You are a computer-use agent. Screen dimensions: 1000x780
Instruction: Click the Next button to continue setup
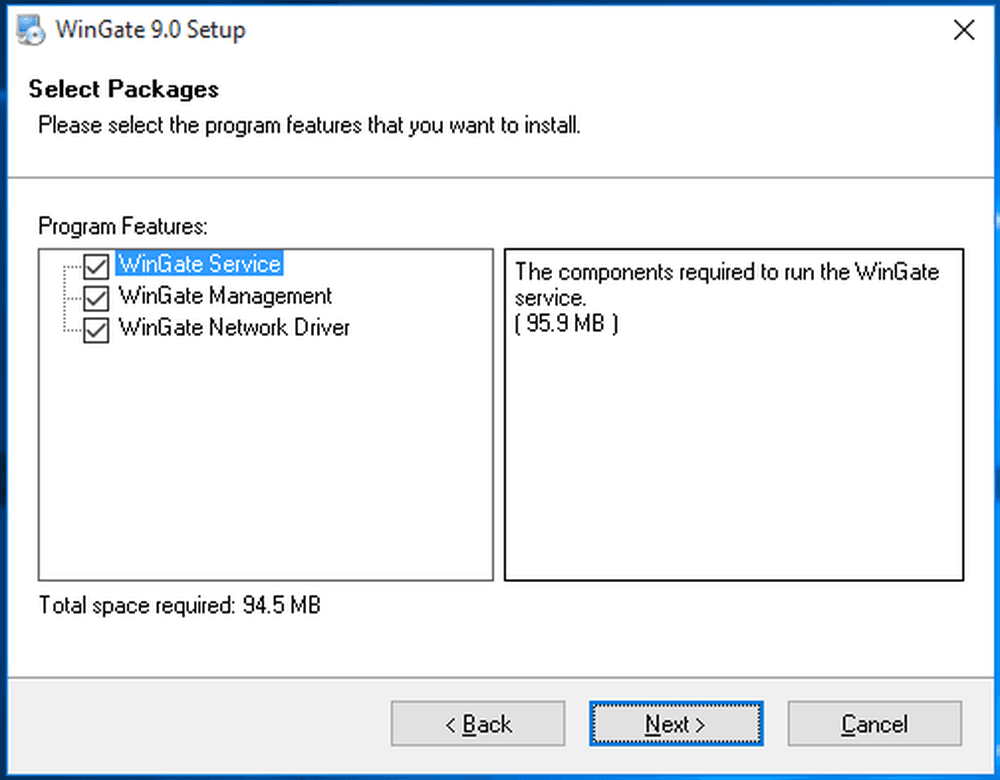click(675, 723)
